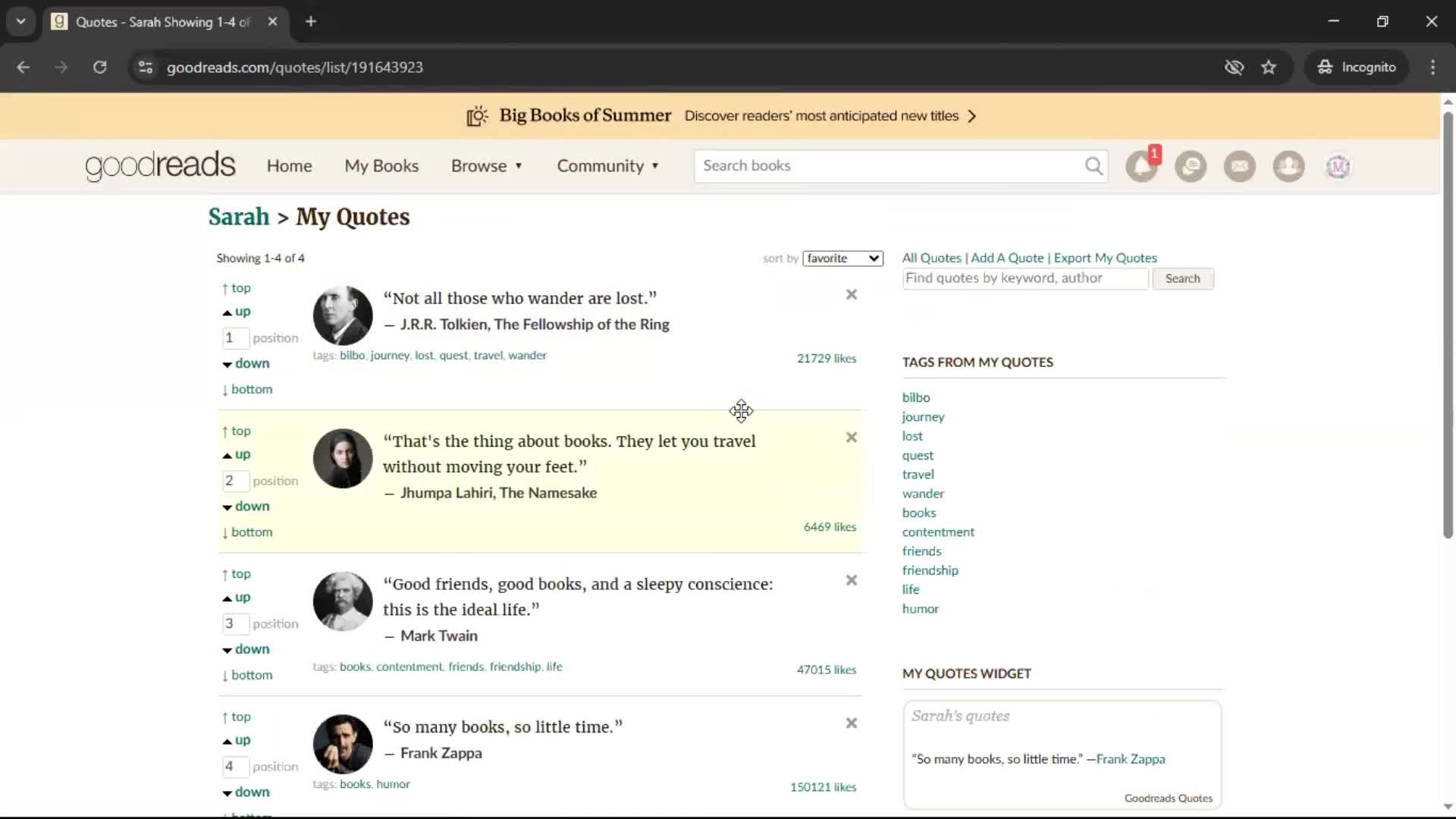This screenshot has width=1456, height=819.
Task: Click J.R.R. Tolkien's author photo
Action: (343, 315)
